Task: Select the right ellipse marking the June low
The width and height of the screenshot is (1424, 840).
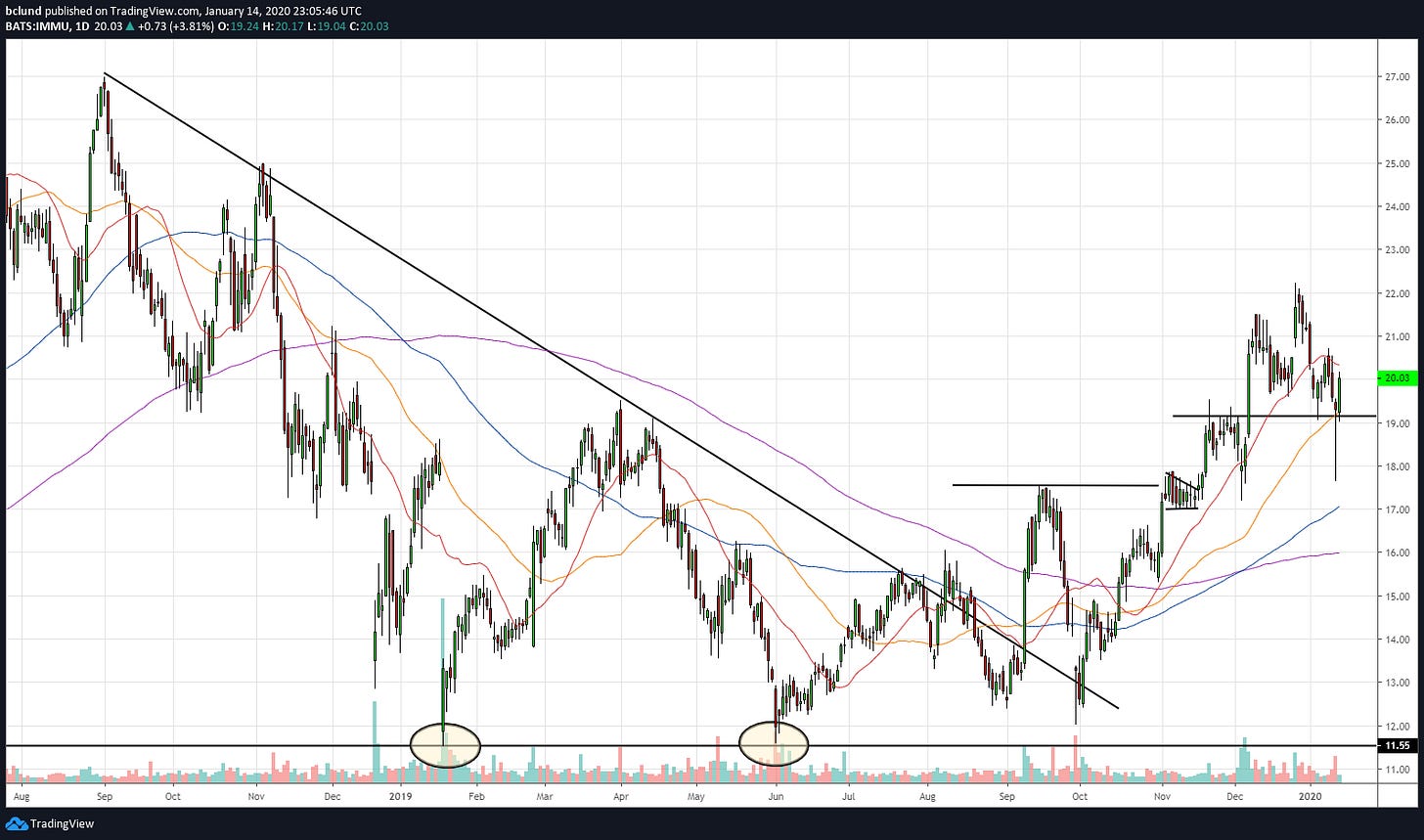Action: pos(774,743)
